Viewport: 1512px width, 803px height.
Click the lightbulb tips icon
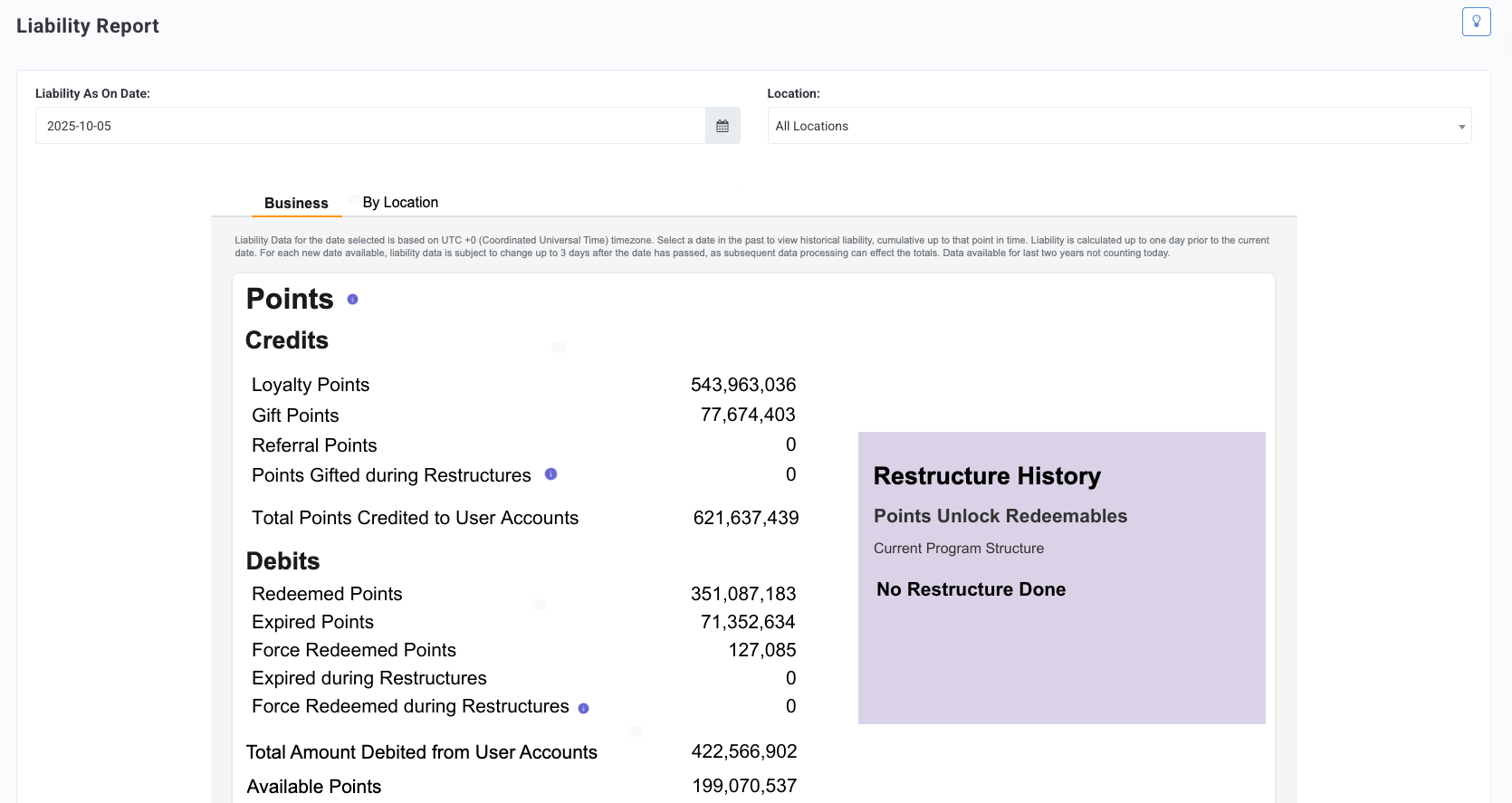click(x=1476, y=22)
